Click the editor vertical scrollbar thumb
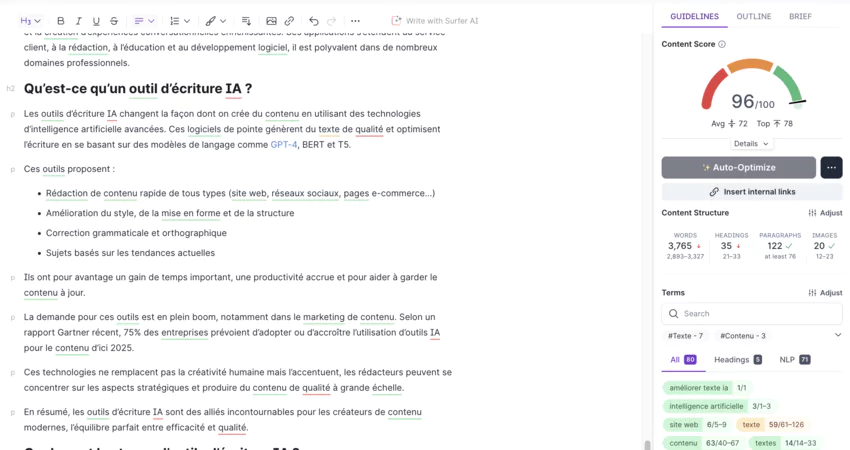Screen dimensions: 850x450 (x=646, y=445)
